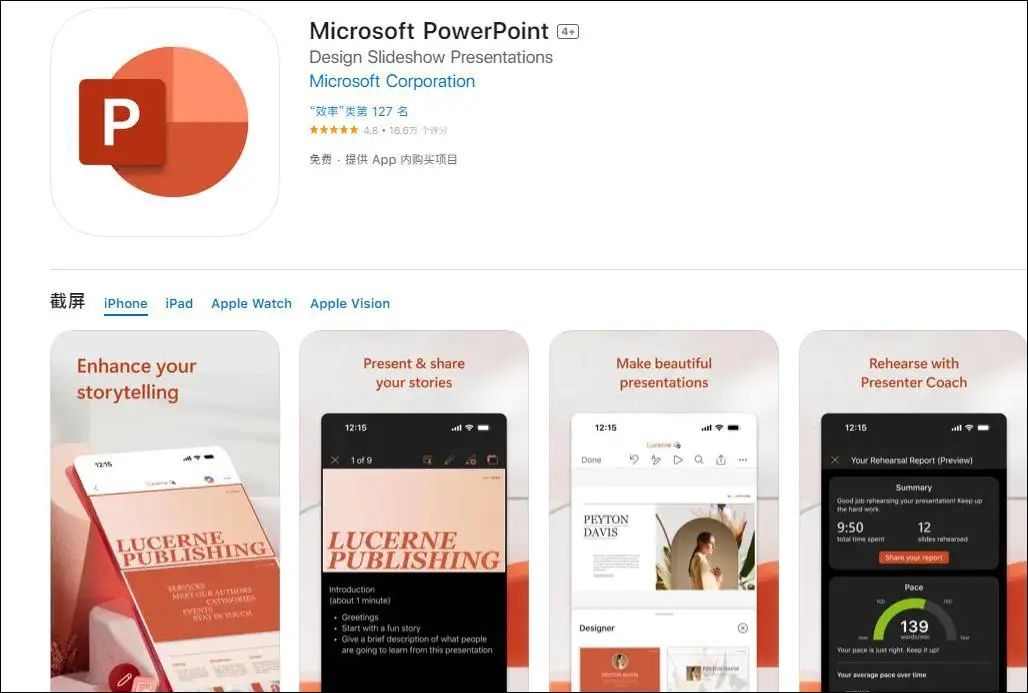Select the iPhone screenshots tab

click(x=125, y=304)
